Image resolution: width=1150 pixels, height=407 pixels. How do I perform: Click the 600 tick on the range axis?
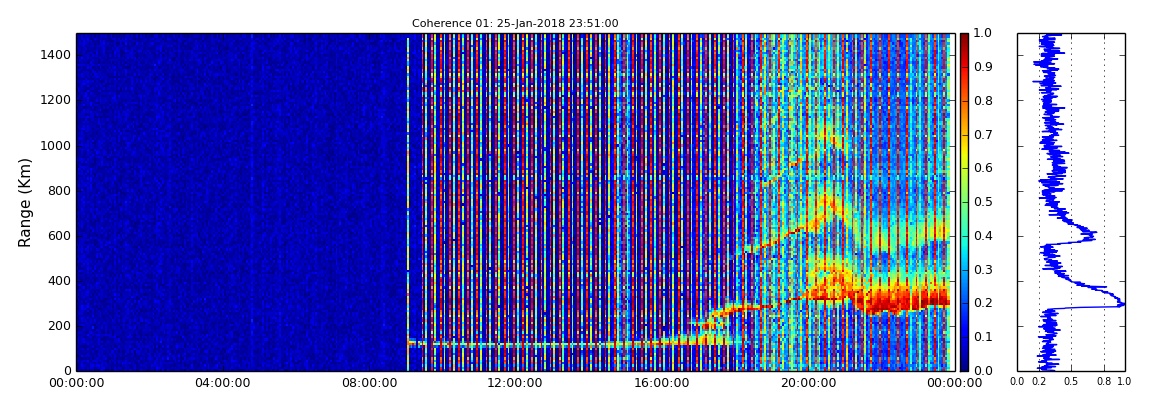[61, 235]
